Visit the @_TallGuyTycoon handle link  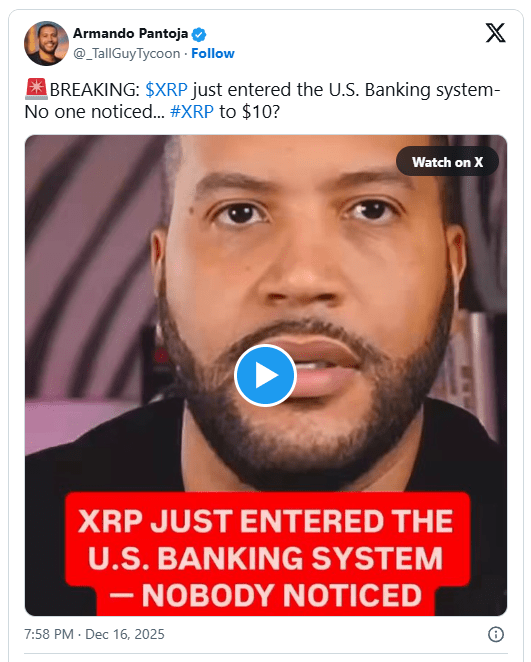point(127,54)
